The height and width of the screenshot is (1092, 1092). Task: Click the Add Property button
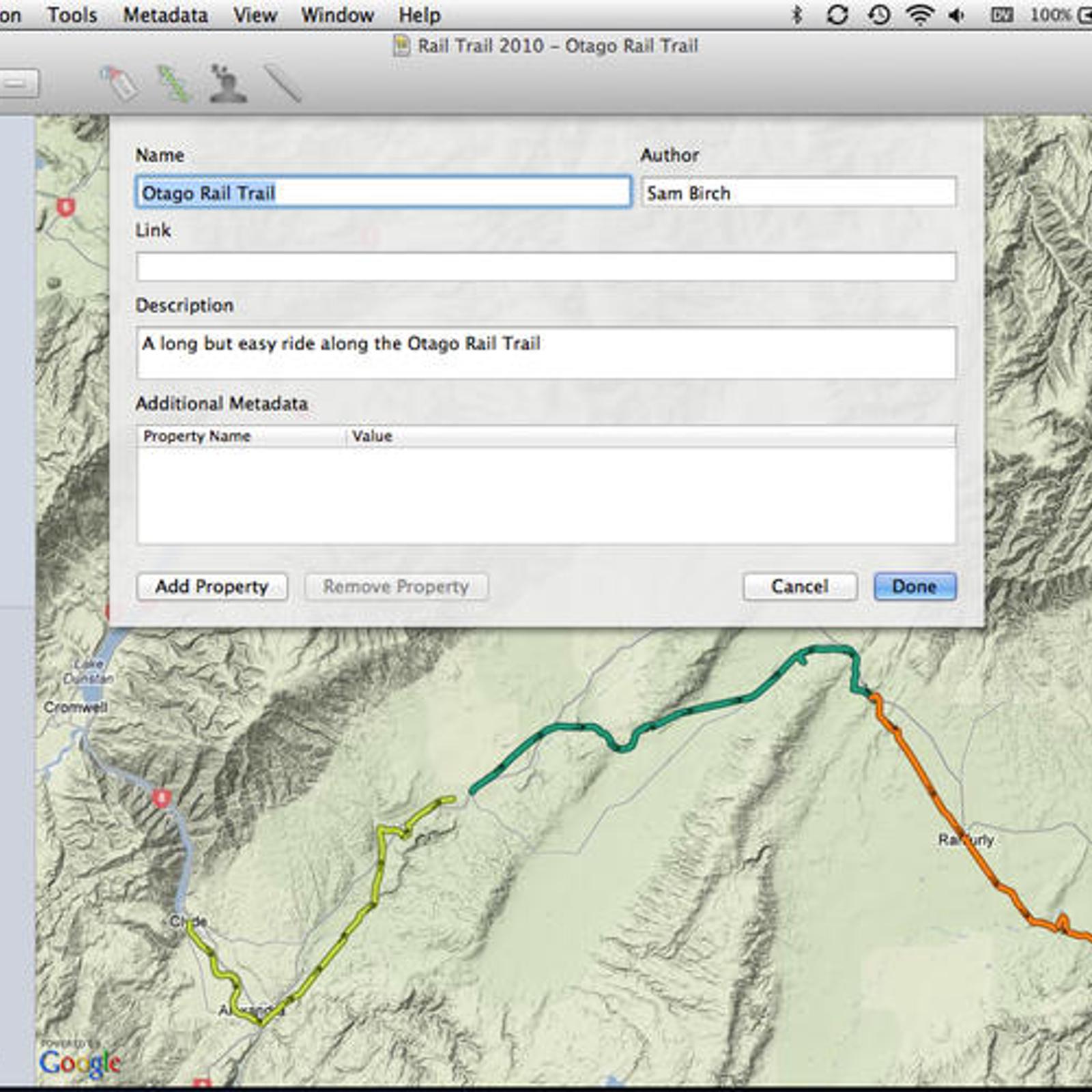pyautogui.click(x=212, y=586)
